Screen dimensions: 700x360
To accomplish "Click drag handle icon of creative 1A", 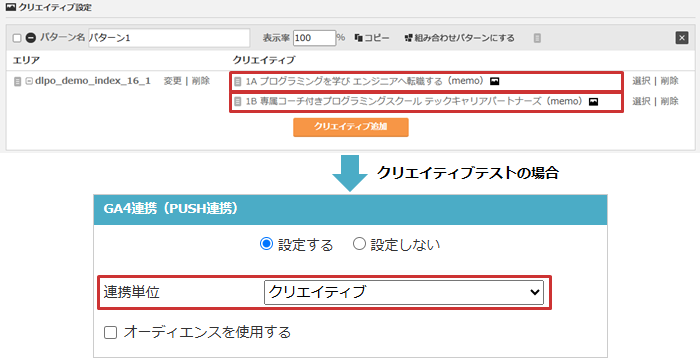I will tap(238, 81).
